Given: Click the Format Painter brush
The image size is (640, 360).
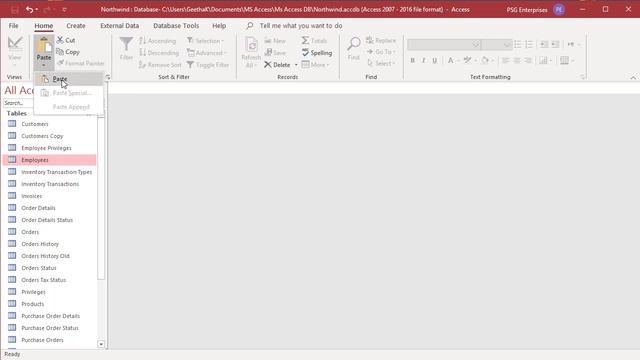Looking at the screenshot, I should [x=60, y=63].
